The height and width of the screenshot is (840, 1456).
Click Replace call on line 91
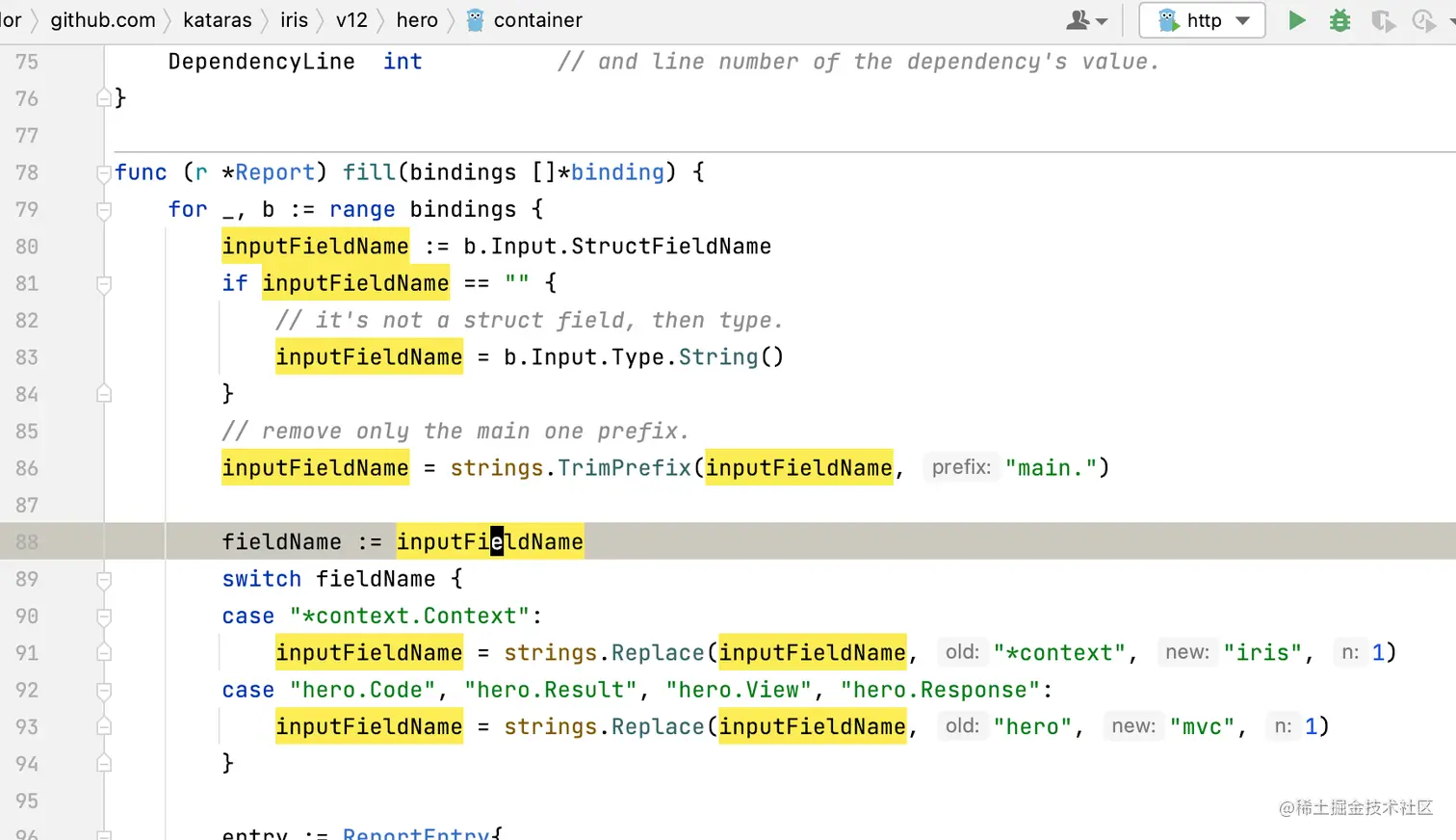point(658,653)
